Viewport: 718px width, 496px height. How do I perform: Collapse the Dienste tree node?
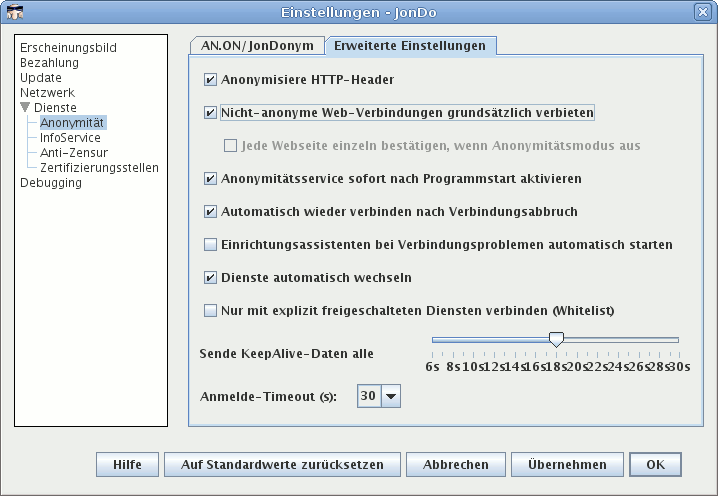[x=25, y=108]
